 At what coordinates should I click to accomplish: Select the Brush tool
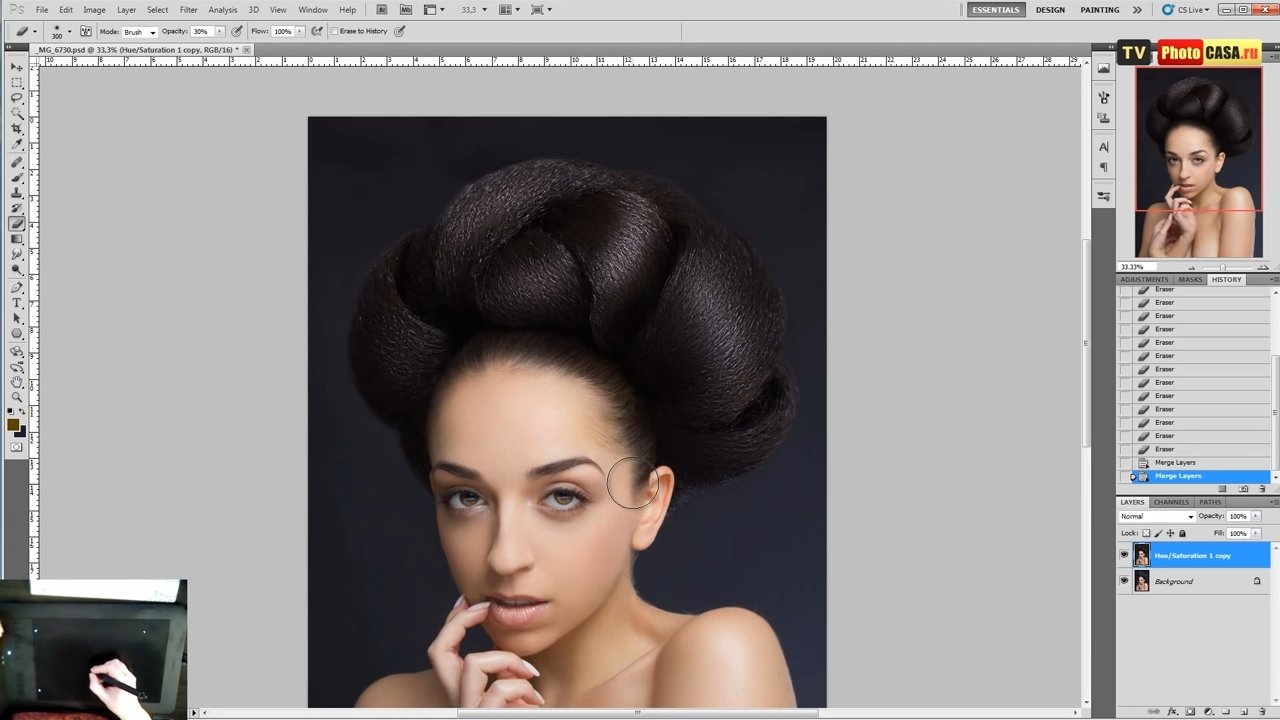(17, 178)
